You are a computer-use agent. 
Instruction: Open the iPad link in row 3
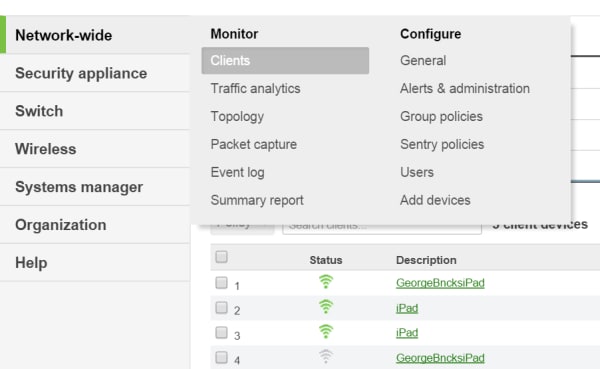coord(407,333)
